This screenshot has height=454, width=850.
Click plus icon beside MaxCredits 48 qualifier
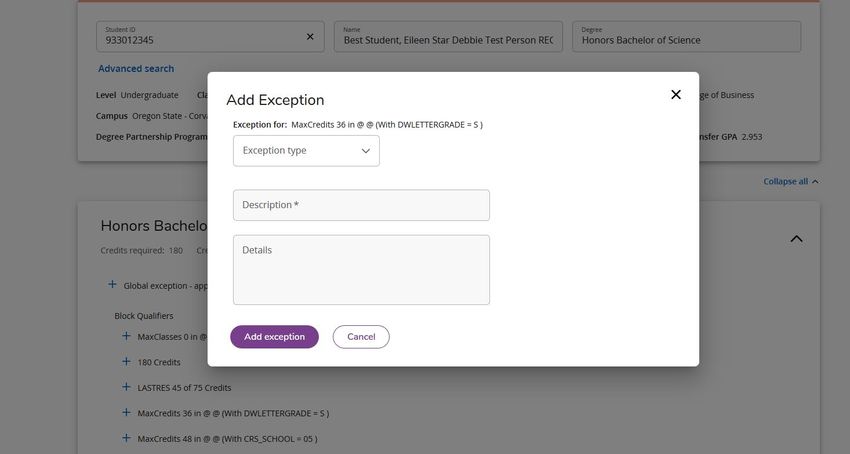(x=126, y=438)
